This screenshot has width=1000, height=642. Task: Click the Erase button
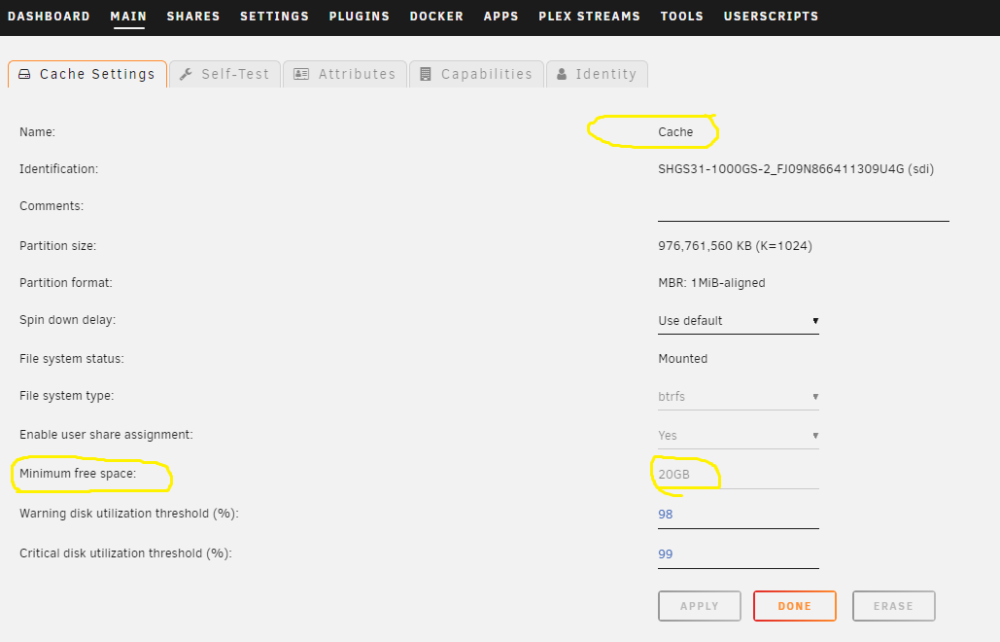(893, 606)
